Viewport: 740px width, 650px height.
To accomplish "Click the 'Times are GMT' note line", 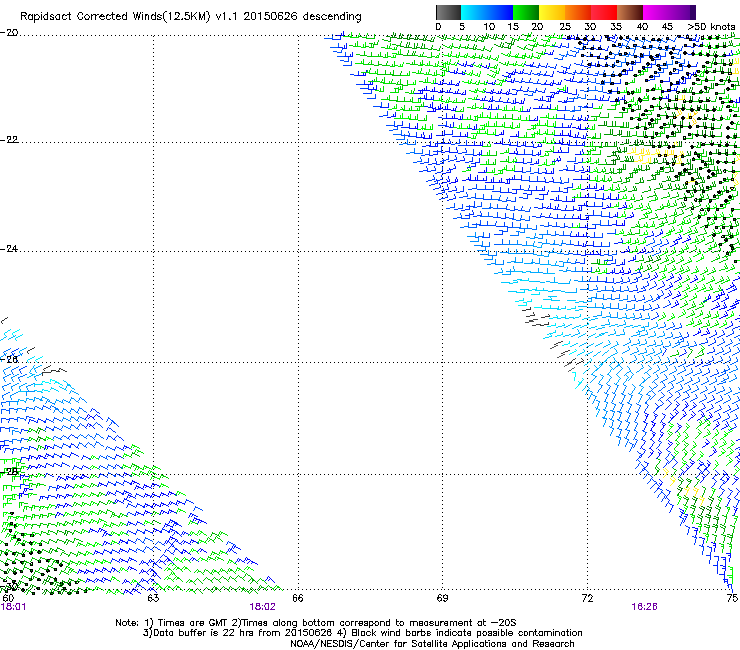I will 316,623.
